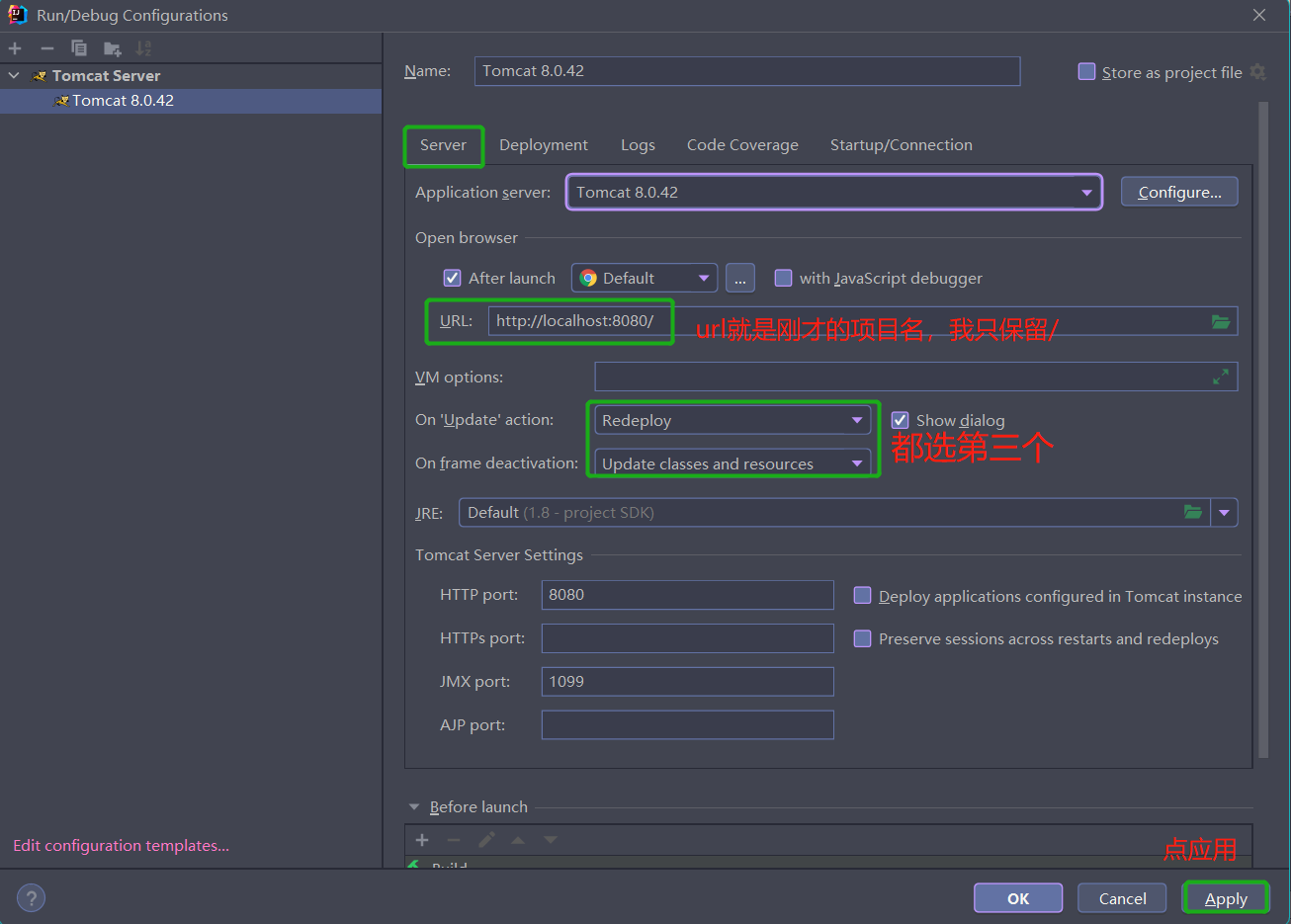Image resolution: width=1291 pixels, height=924 pixels.
Task: Enable with JavaScript debugger option
Action: [x=783, y=279]
